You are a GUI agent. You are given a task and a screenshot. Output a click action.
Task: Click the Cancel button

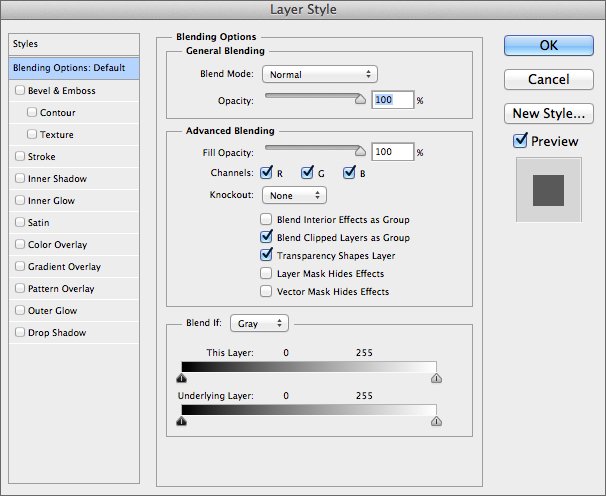548,80
